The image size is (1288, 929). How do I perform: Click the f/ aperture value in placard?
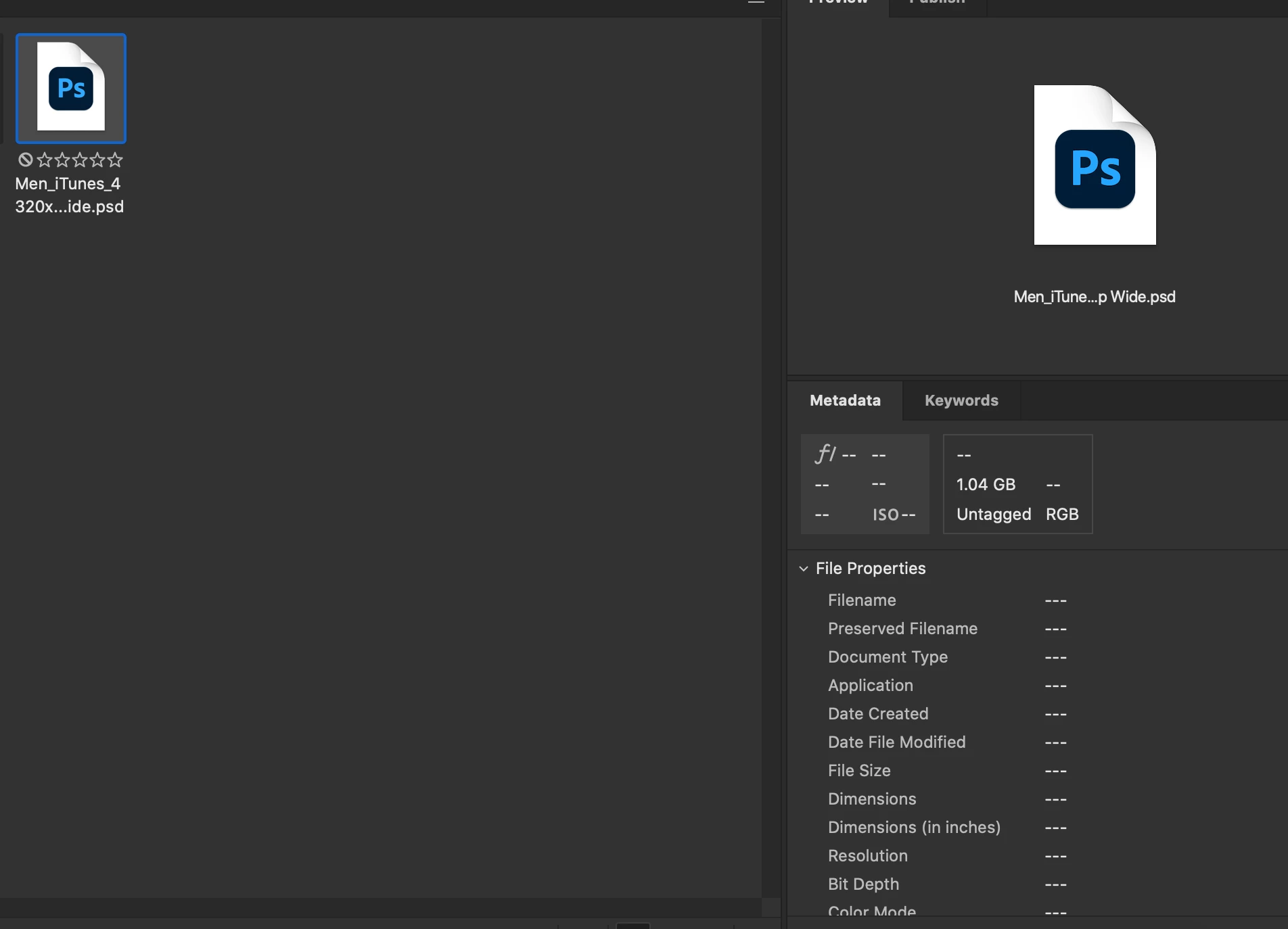point(835,454)
